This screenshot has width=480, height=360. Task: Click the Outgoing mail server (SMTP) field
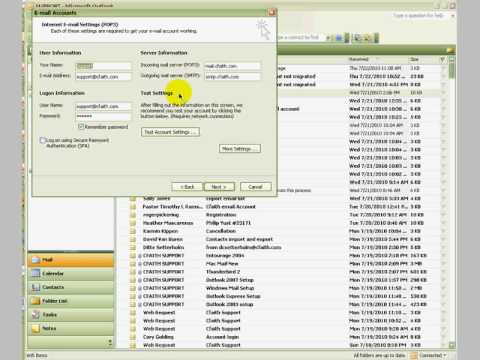pos(232,77)
